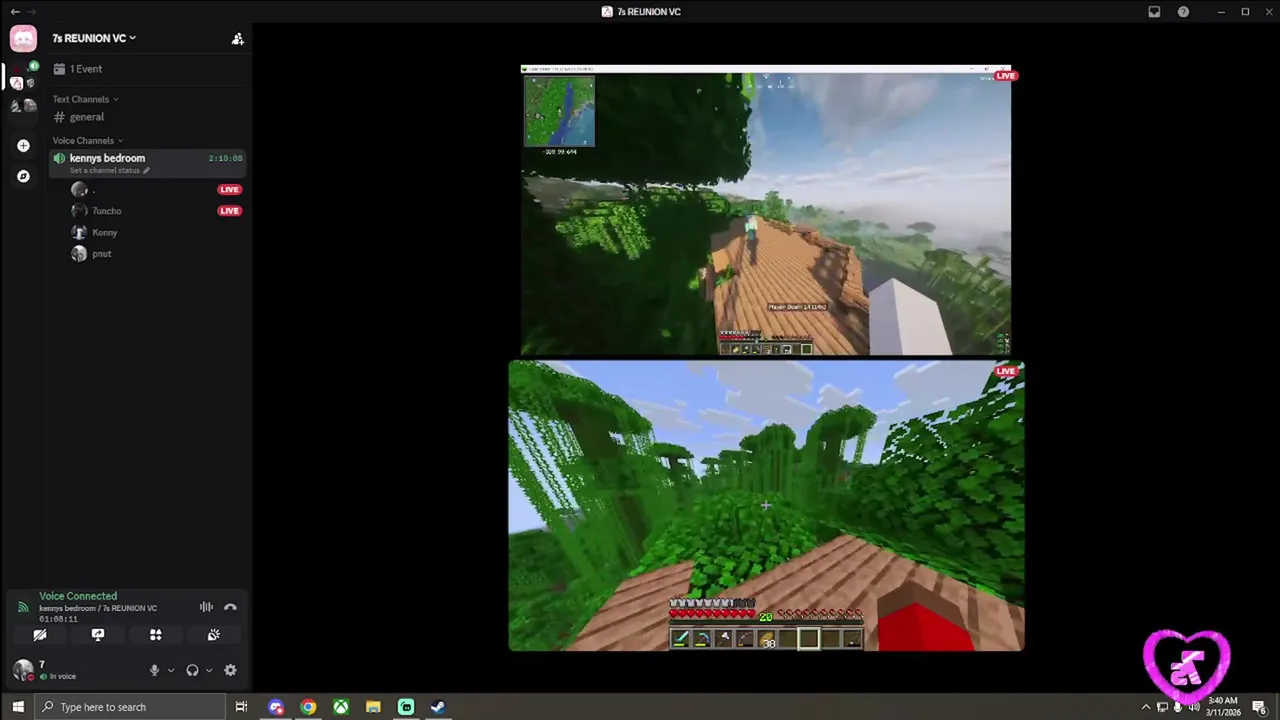Click the LIVE badge of the first voice user
Image resolution: width=1280 pixels, height=720 pixels.
point(230,189)
